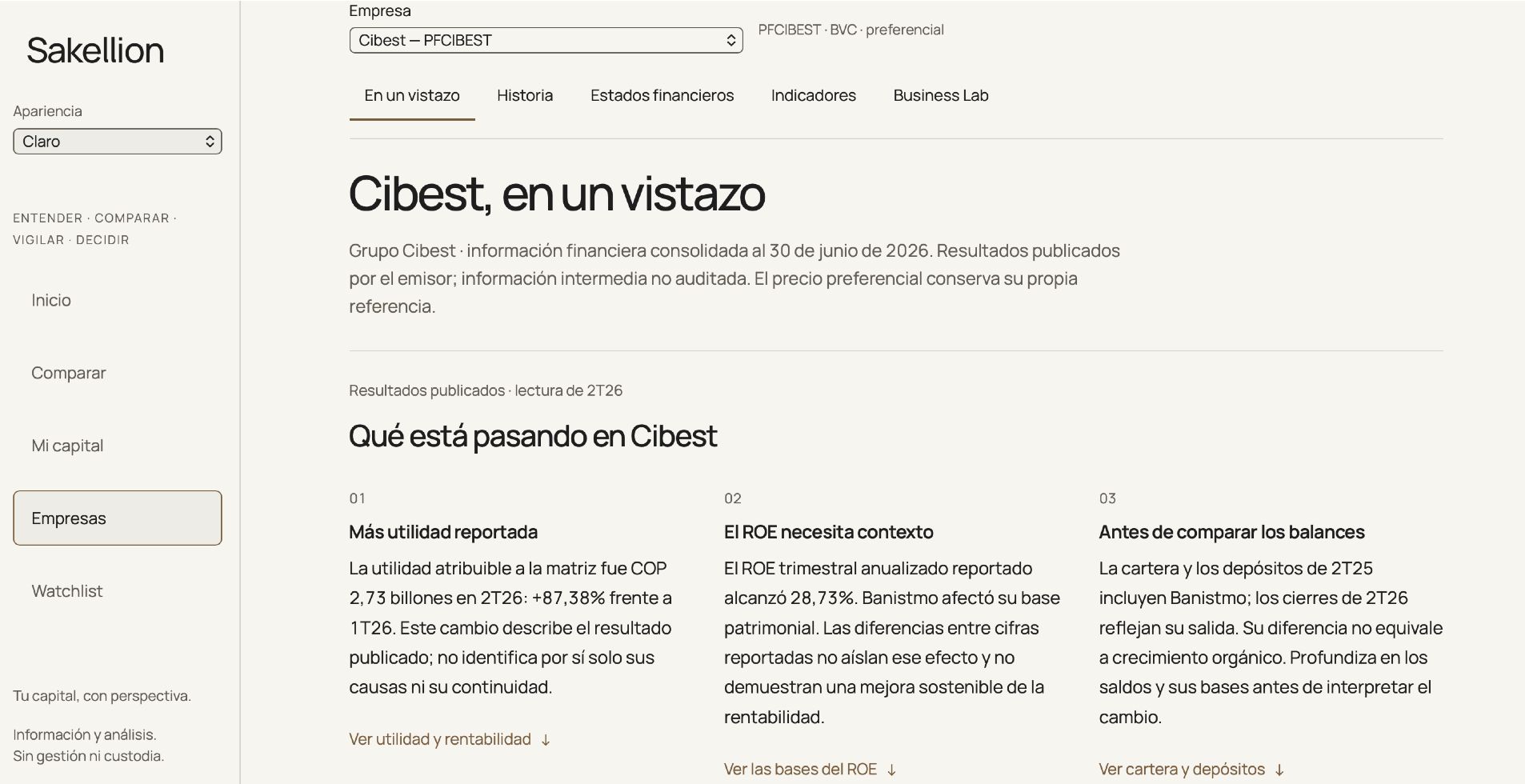Switch to the En un vistazo tab
Viewport: 1525px width, 784px height.
pyautogui.click(x=412, y=96)
